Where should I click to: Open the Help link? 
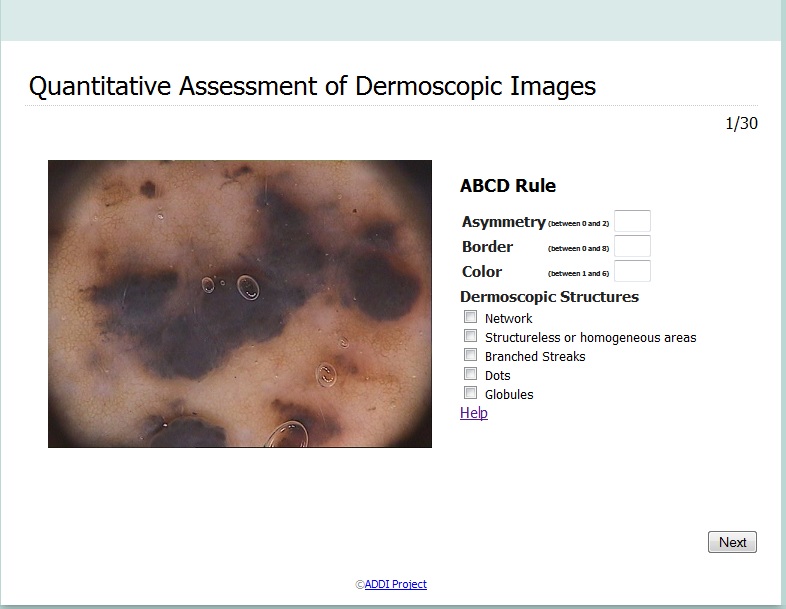[x=474, y=413]
